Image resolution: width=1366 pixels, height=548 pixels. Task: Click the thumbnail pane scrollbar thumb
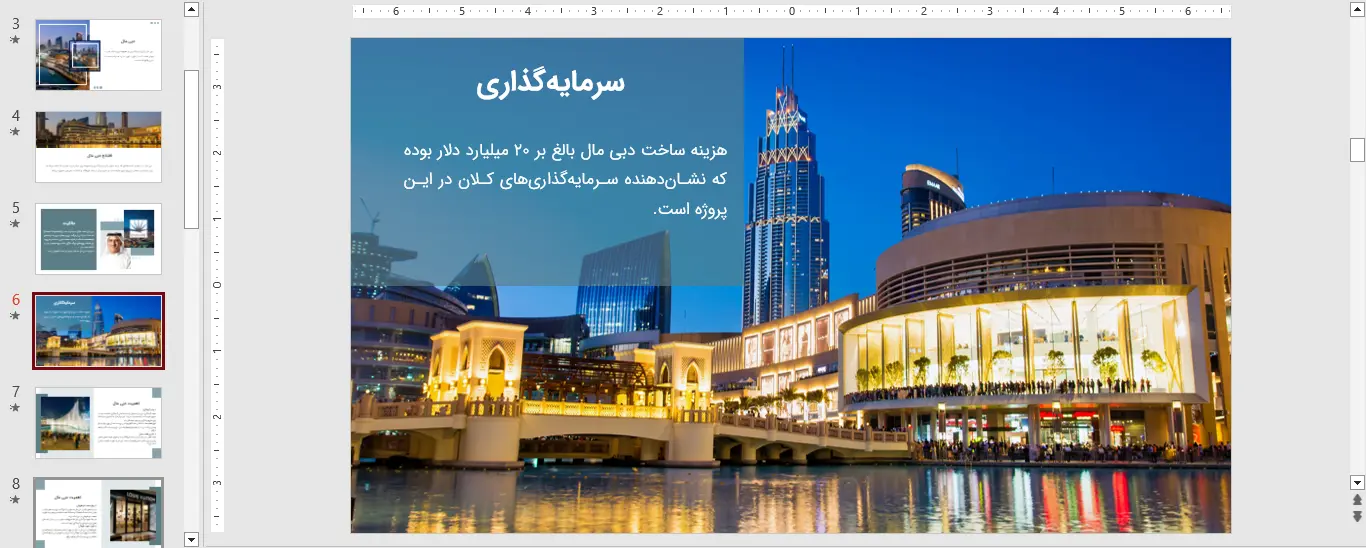(x=192, y=149)
